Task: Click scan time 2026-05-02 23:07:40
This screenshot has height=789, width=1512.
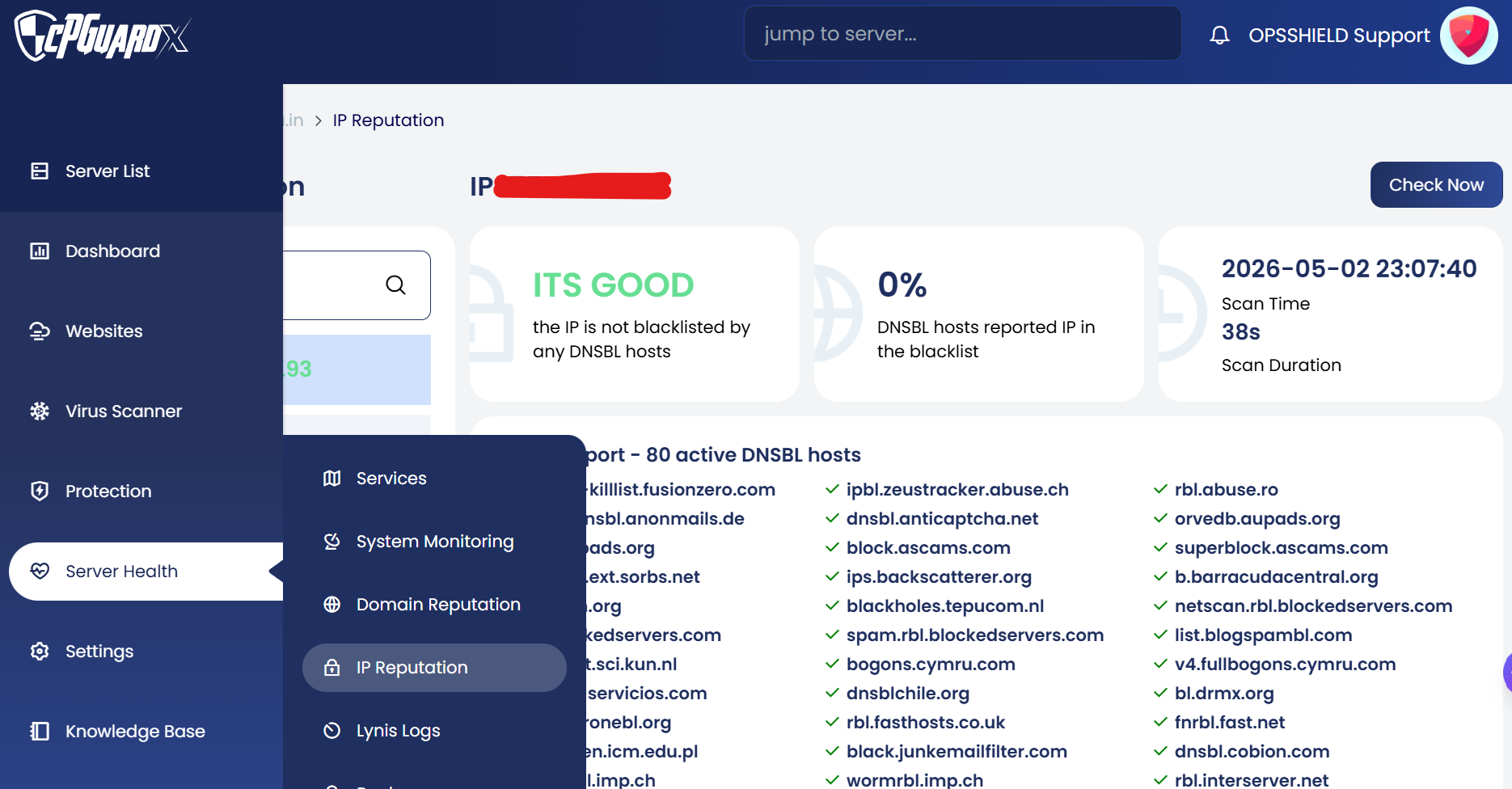Action: click(x=1349, y=268)
